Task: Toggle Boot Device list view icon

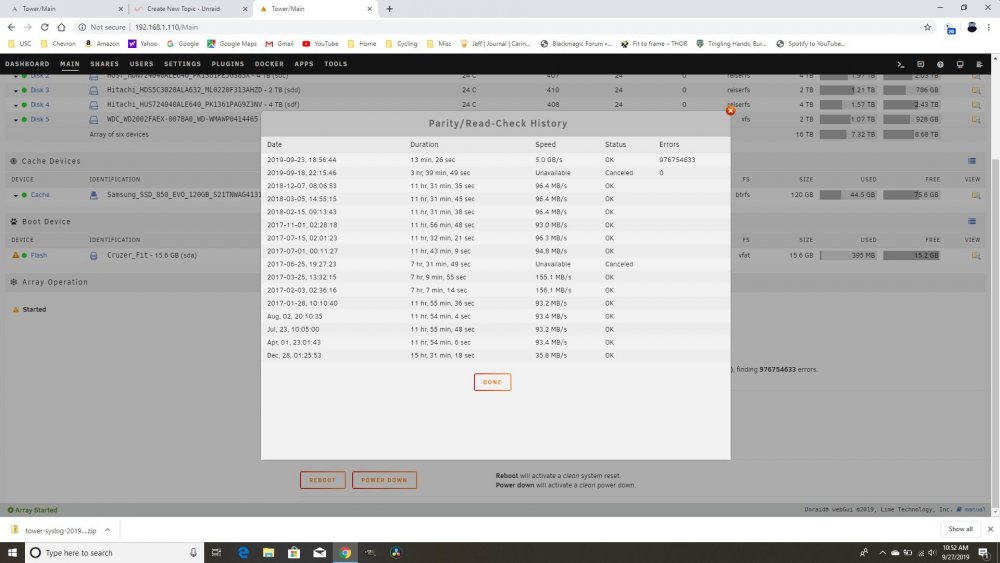Action: tap(972, 222)
